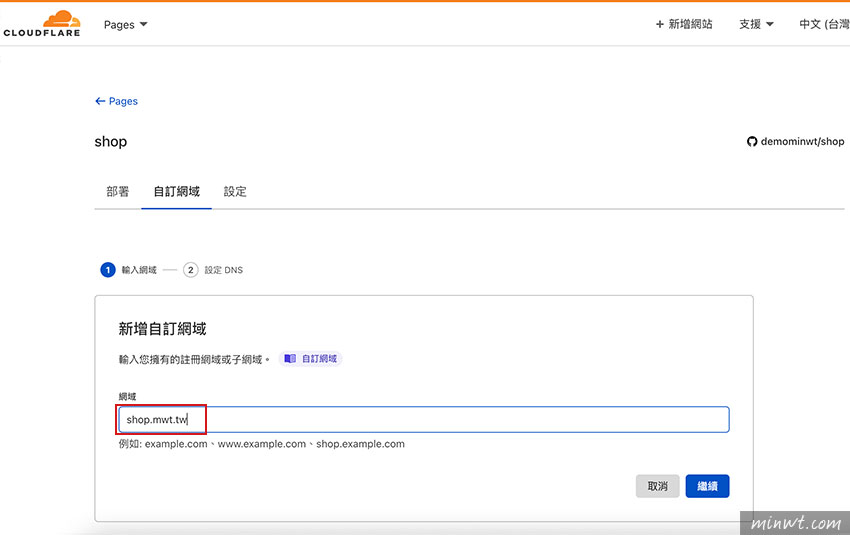Switch to the 設定 tab

pyautogui.click(x=235, y=191)
